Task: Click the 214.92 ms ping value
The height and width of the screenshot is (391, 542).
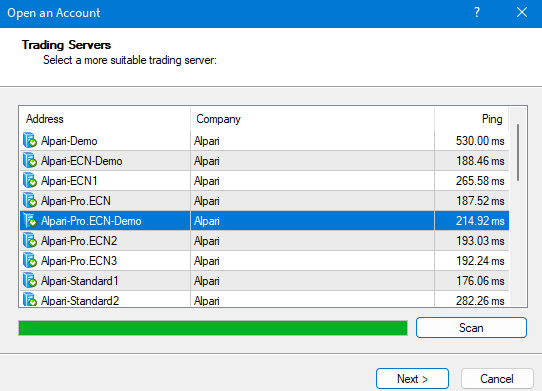Action: [x=480, y=221]
